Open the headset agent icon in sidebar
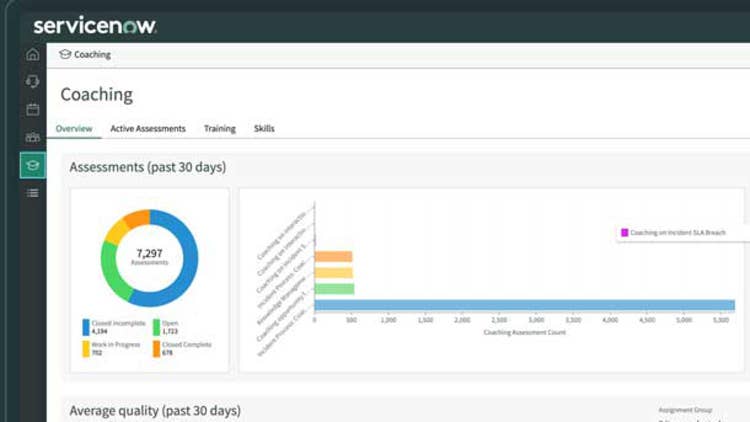The width and height of the screenshot is (750, 422). [33, 82]
